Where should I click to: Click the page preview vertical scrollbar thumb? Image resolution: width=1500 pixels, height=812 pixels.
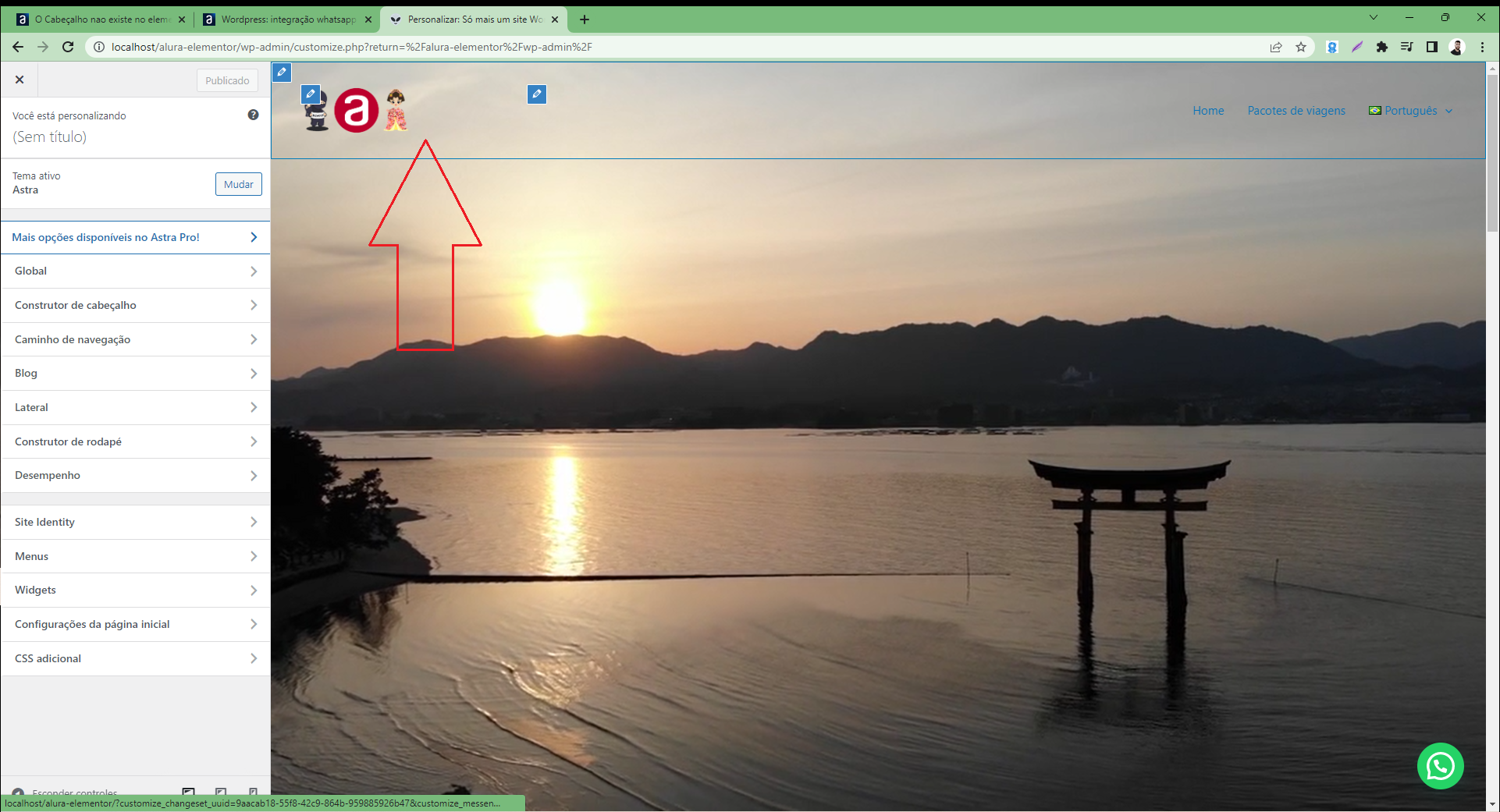coord(1491,154)
